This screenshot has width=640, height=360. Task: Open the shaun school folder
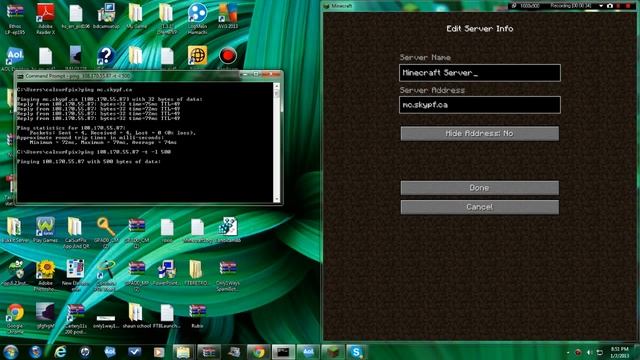point(136,316)
